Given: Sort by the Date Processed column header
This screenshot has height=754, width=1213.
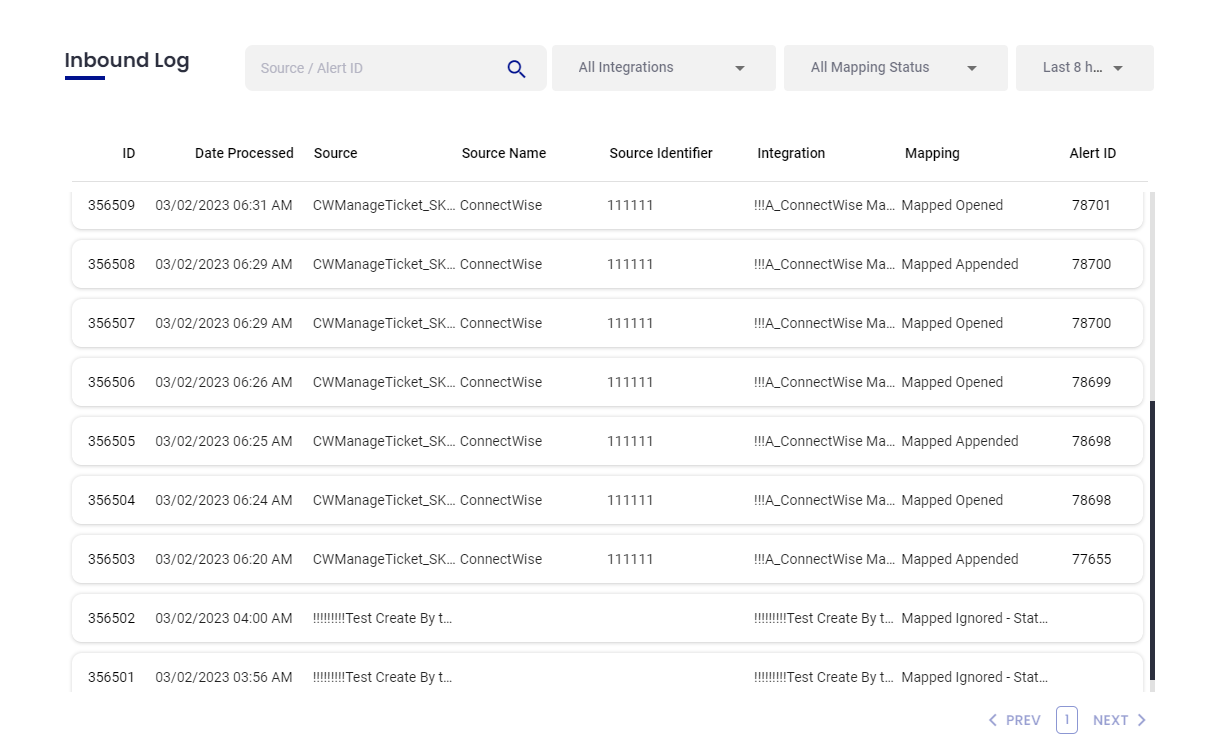Looking at the screenshot, I should pyautogui.click(x=244, y=153).
